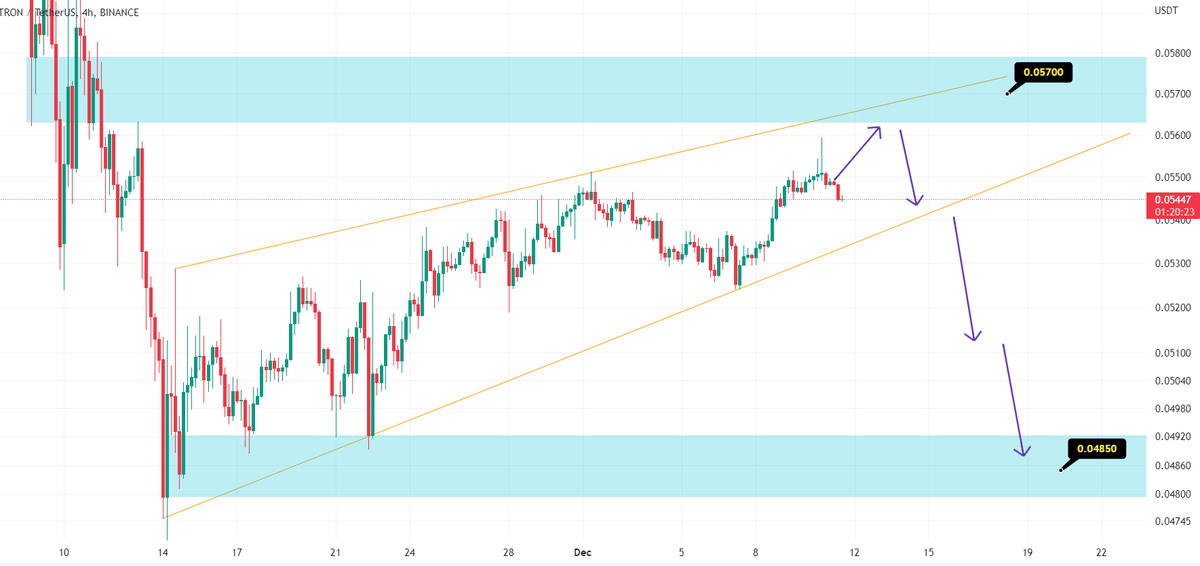
Task: Click the 0.05100 price axis label
Action: pyautogui.click(x=1170, y=353)
